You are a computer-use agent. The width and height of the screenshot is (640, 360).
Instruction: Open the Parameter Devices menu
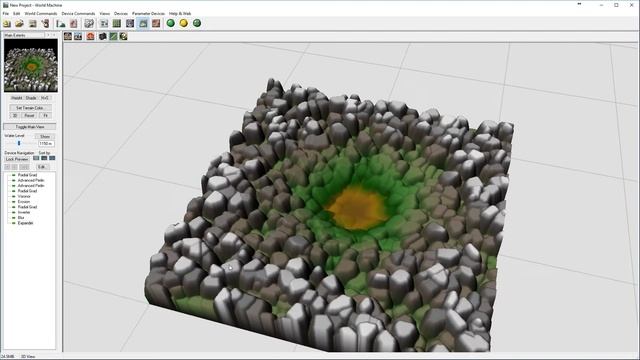click(x=148, y=13)
